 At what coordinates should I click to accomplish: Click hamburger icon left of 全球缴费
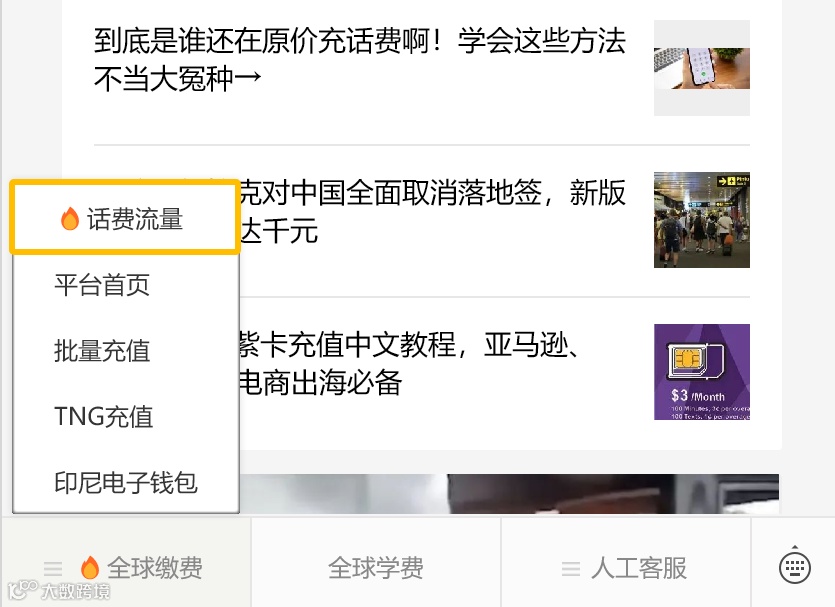click(x=53, y=569)
